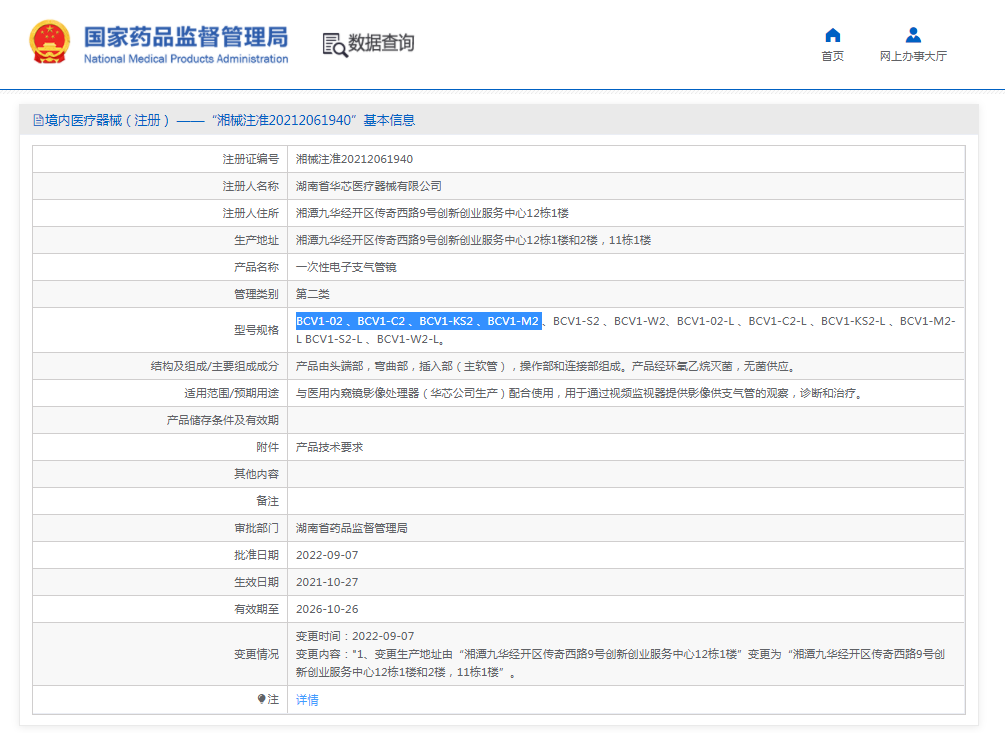Click the 生效日期 label

[x=256, y=582]
